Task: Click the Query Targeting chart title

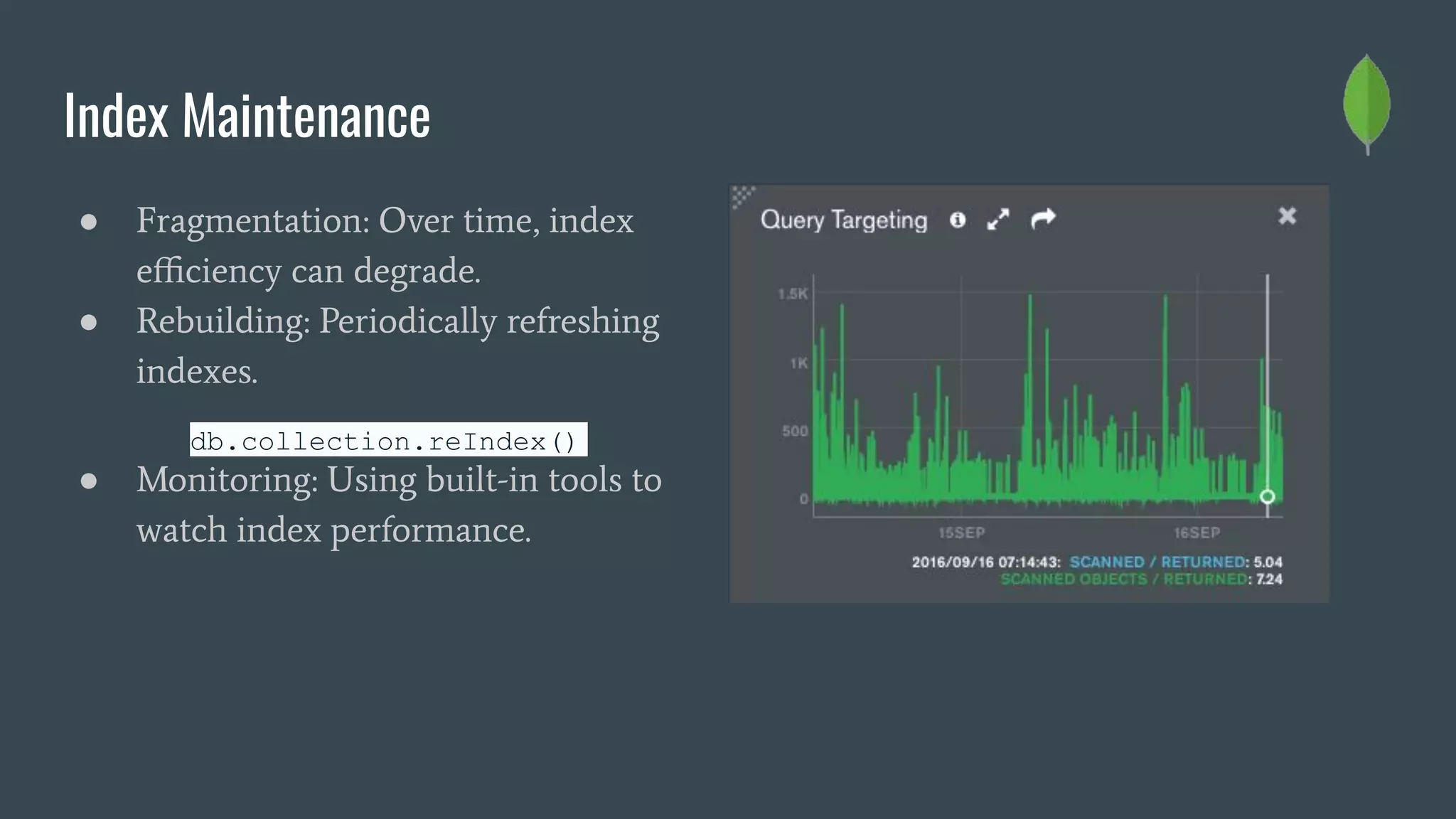Action: pos(843,220)
